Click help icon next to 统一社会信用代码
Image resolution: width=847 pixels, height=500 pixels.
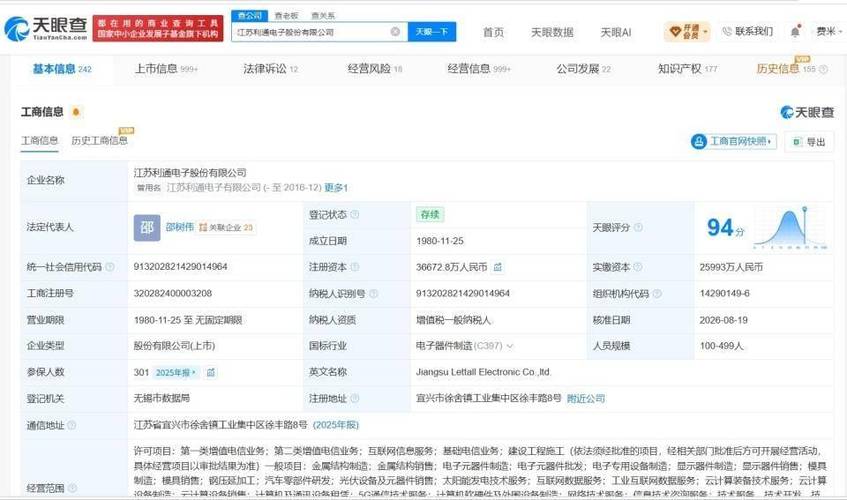coord(110,267)
